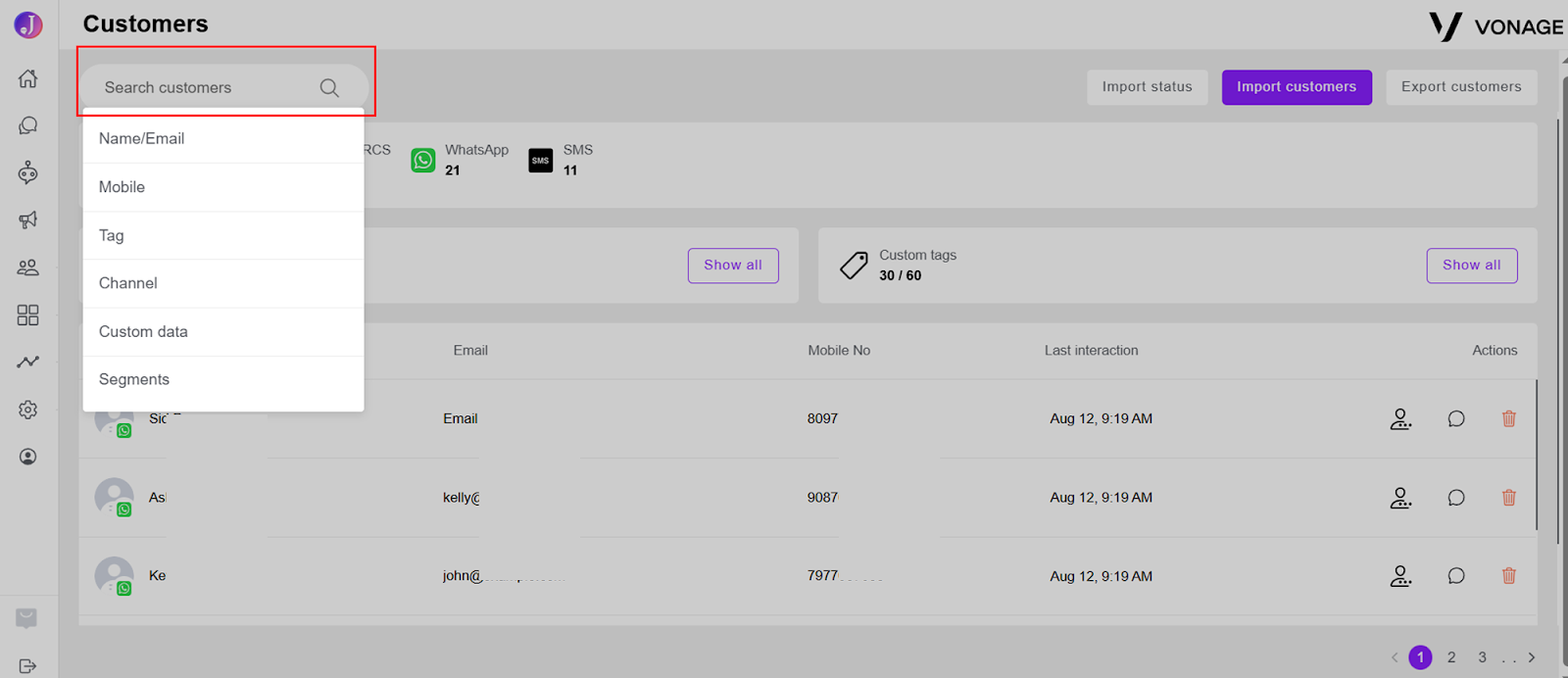Open the Analytics chart icon in sidebar
Viewport: 1568px width, 678px height.
point(27,362)
